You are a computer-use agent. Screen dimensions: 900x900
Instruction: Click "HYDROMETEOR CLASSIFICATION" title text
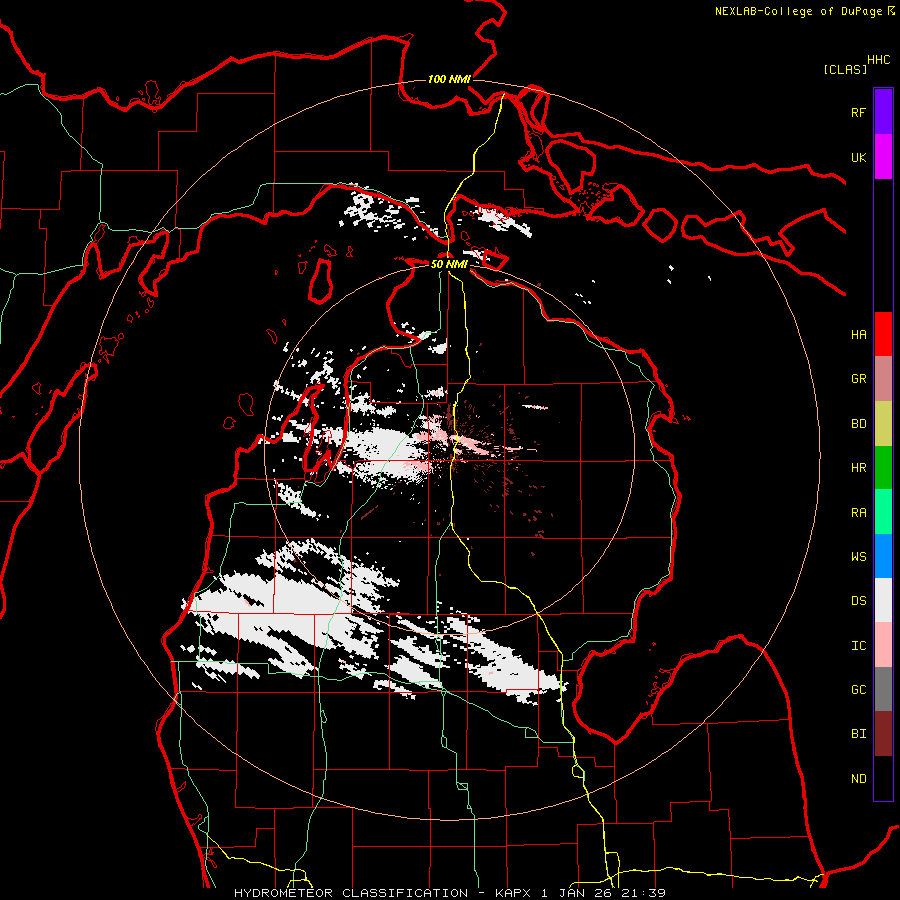click(351, 893)
